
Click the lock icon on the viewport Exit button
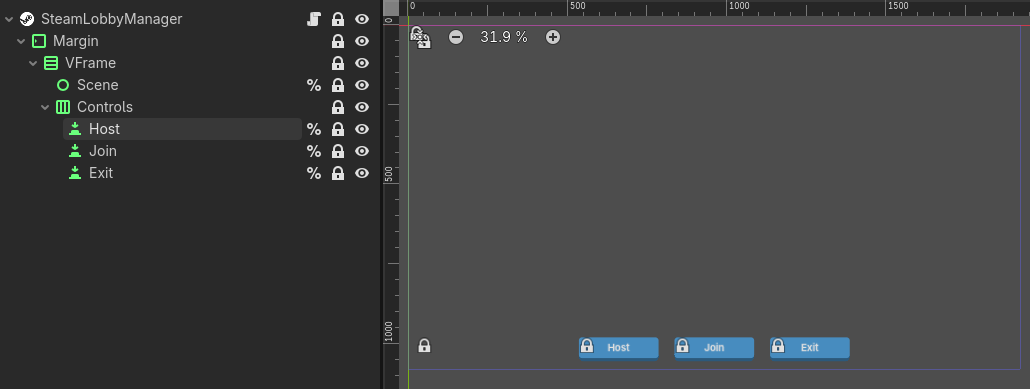point(778,345)
